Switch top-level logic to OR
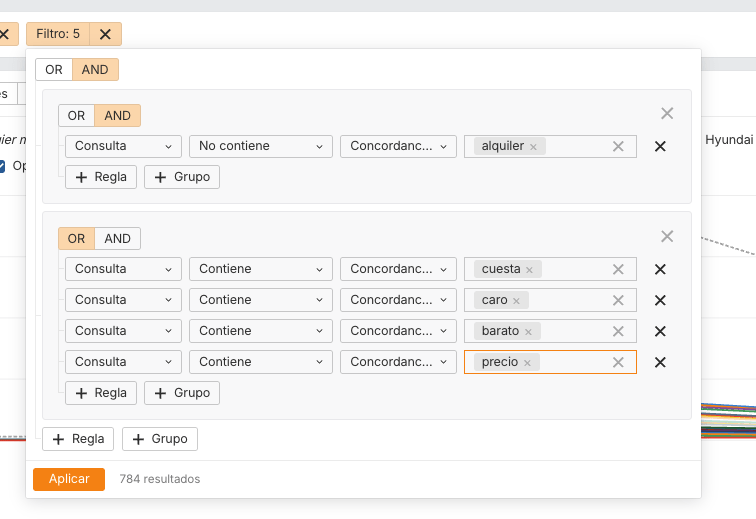 tap(54, 70)
